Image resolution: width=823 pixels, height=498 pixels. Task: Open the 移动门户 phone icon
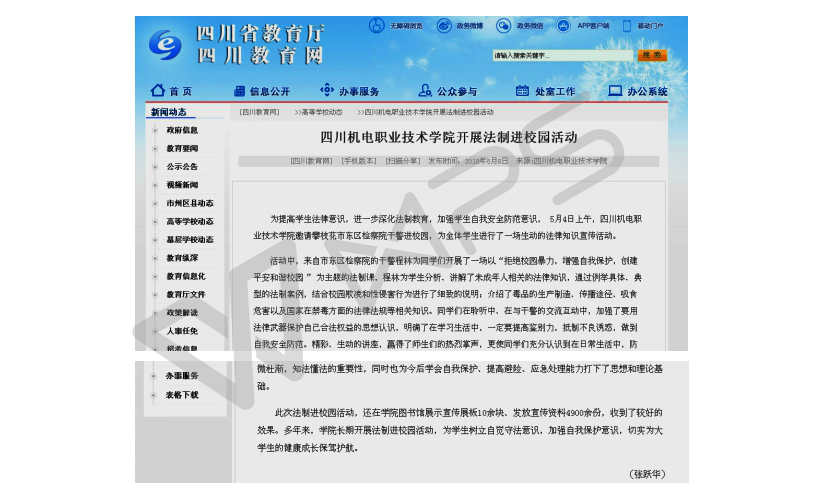click(627, 25)
